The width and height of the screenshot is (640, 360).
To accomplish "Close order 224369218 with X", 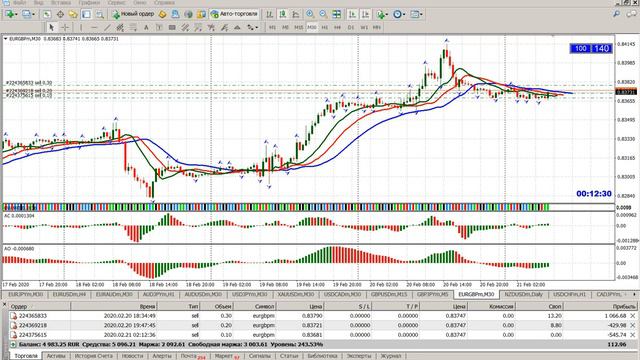I will click(633, 325).
